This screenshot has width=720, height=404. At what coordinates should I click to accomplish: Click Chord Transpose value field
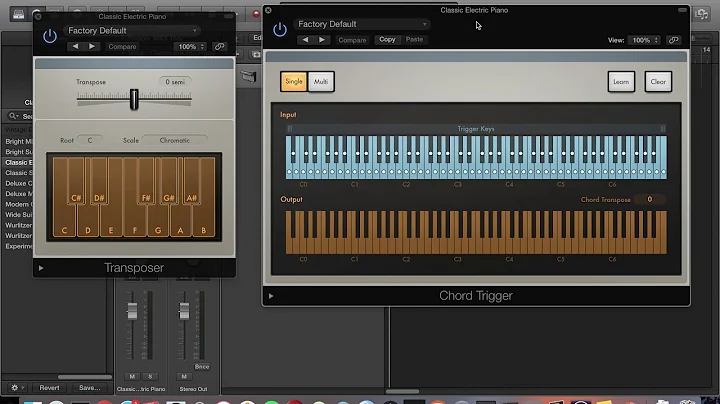coord(649,199)
